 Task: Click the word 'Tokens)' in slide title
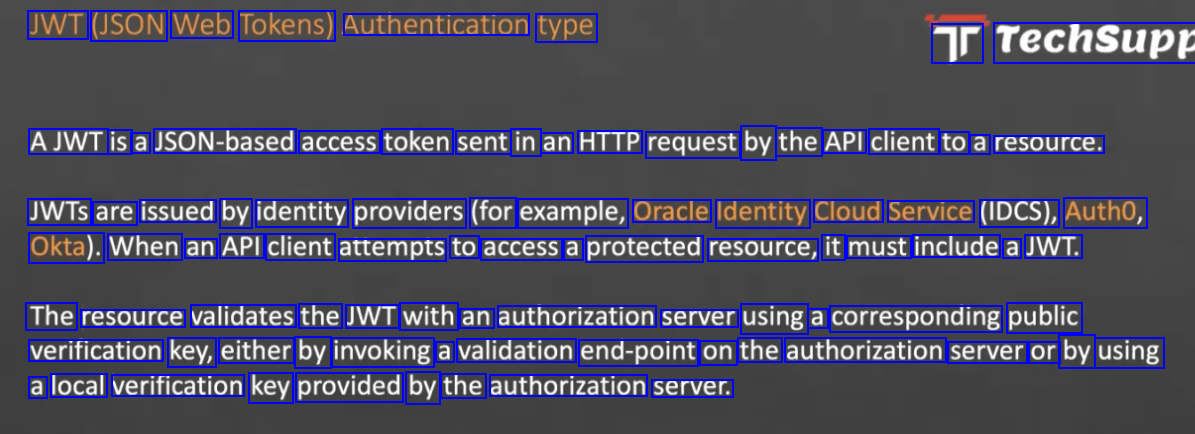coord(287,26)
